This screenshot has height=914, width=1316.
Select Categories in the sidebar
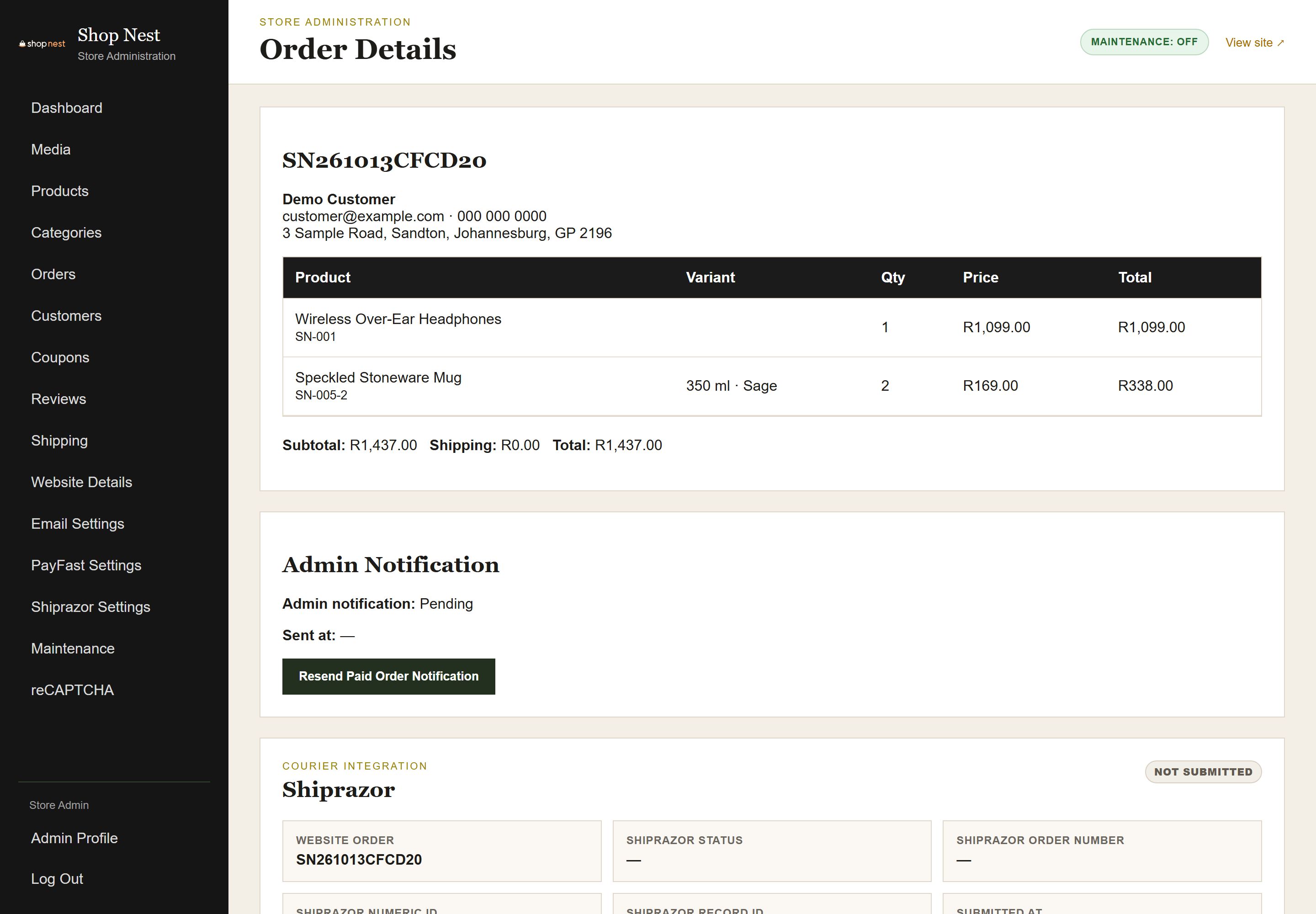coord(66,233)
